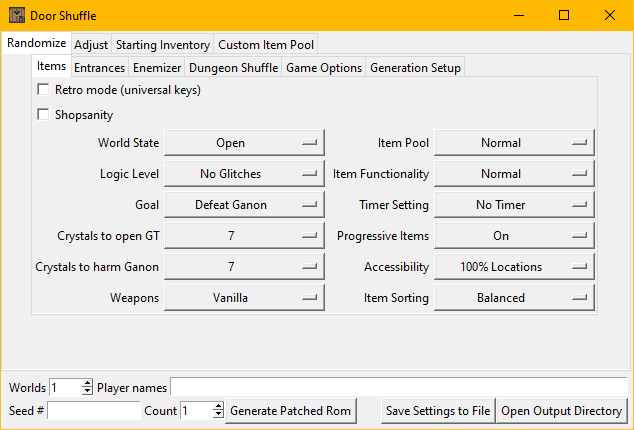
Task: Click the Door Shuffle app icon in title bar
Action: coord(17,15)
